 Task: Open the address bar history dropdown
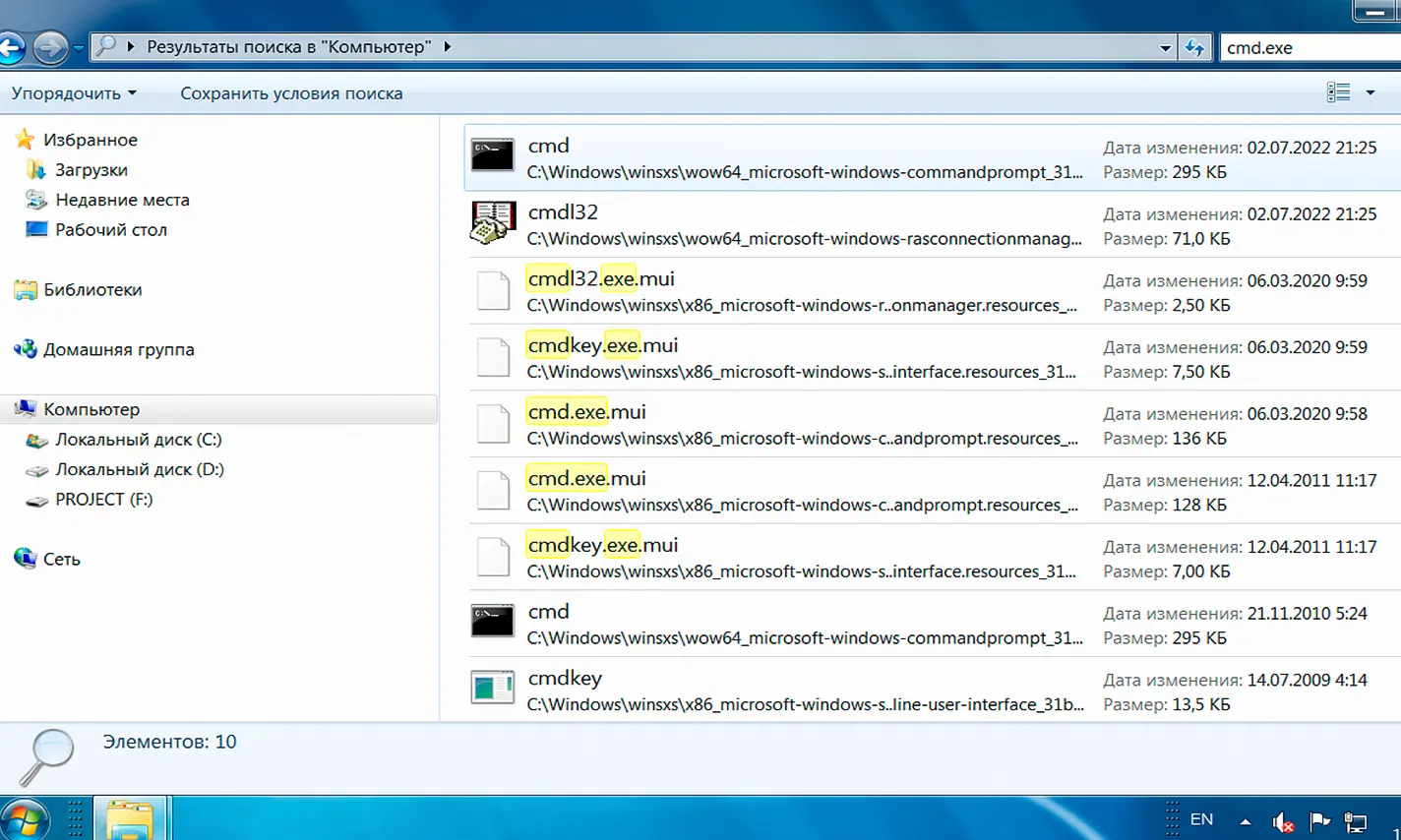1165,47
